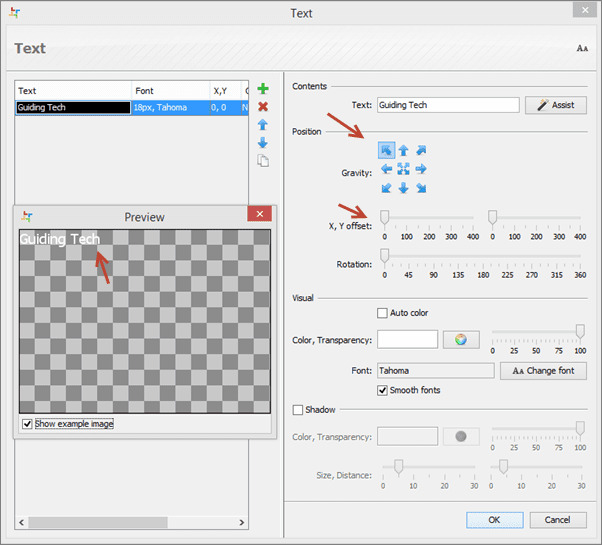Click the Text contents input field
The height and width of the screenshot is (545, 602).
[x=448, y=105]
